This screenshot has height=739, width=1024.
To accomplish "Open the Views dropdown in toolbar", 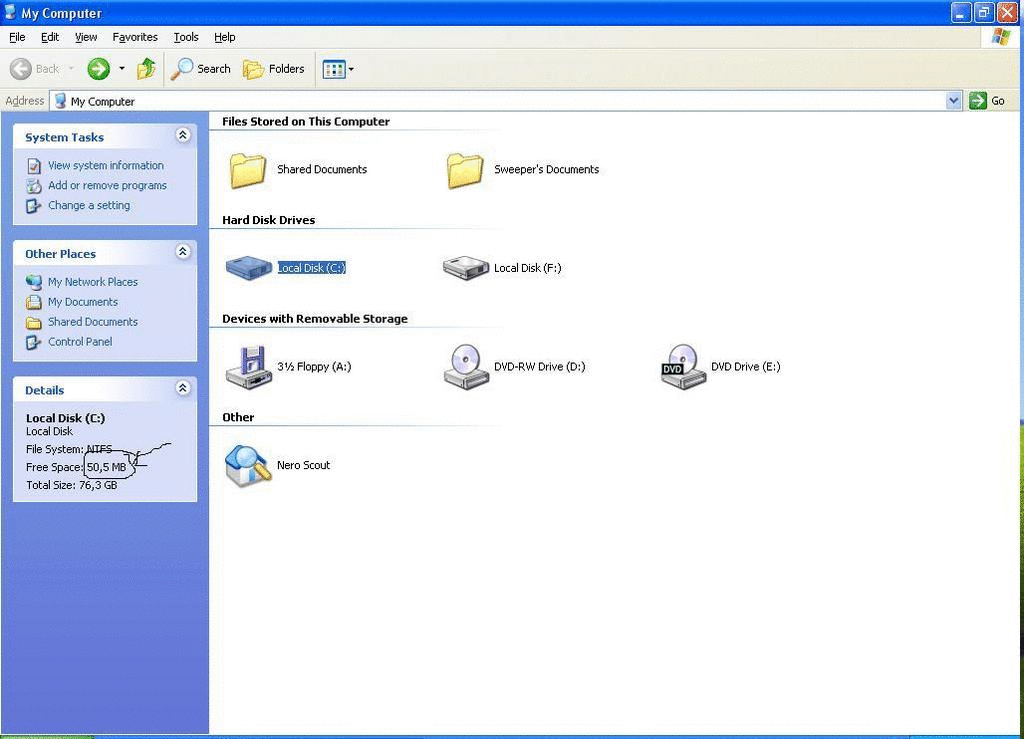I will tap(338, 69).
